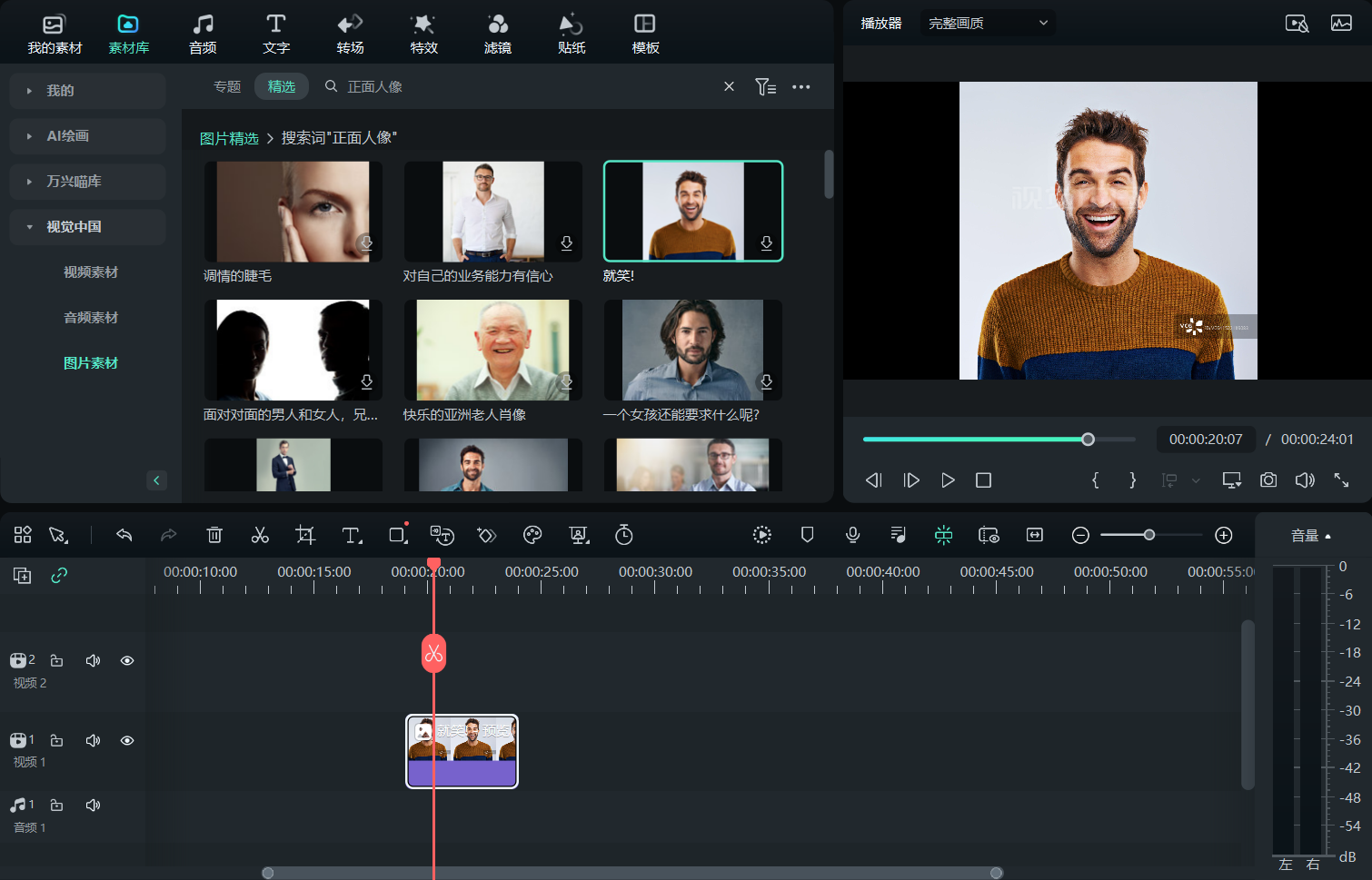Image resolution: width=1372 pixels, height=880 pixels.
Task: Click the timeline zoom slider handle
Action: click(x=1149, y=536)
